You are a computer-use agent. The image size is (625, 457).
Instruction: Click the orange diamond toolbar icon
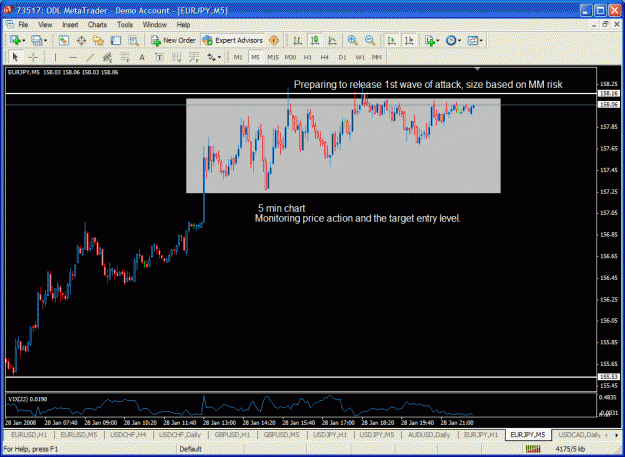click(x=273, y=40)
